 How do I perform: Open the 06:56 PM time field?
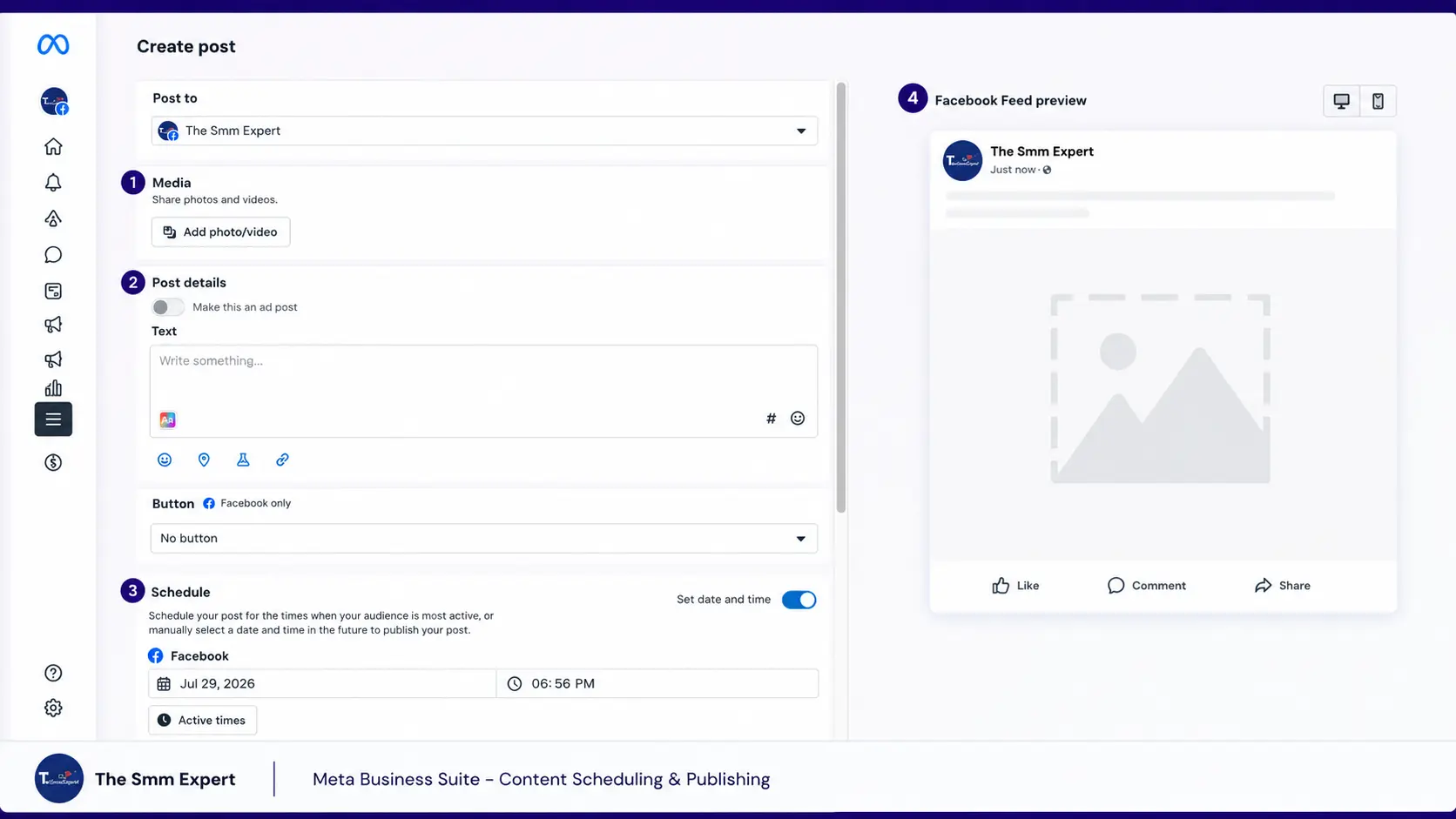(657, 684)
